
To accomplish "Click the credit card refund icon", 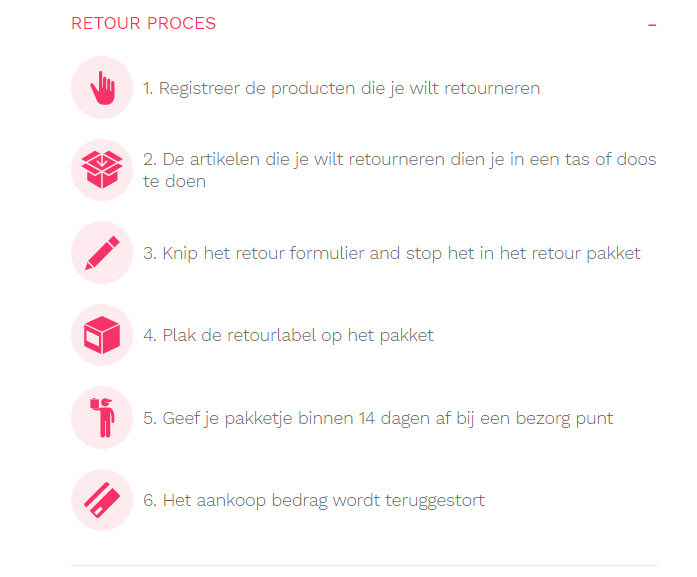I will tap(102, 499).
